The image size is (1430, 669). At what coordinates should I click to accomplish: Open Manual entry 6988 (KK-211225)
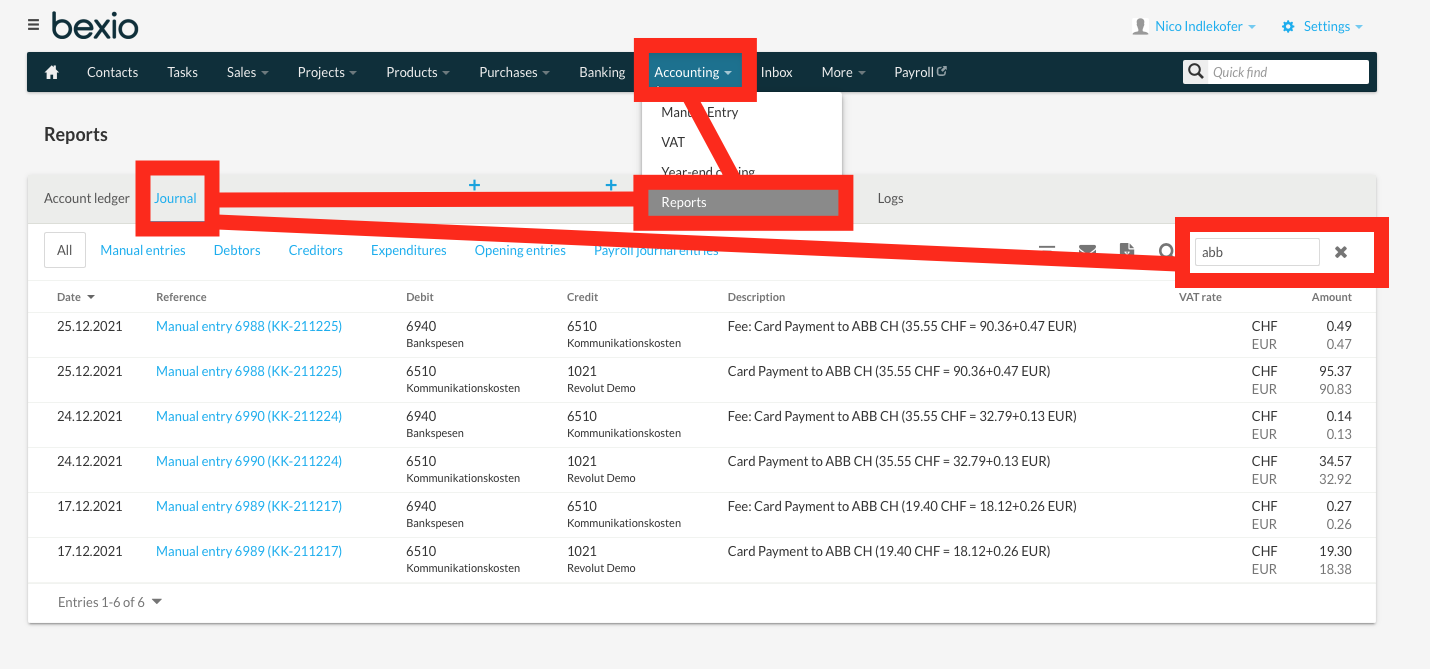(248, 325)
